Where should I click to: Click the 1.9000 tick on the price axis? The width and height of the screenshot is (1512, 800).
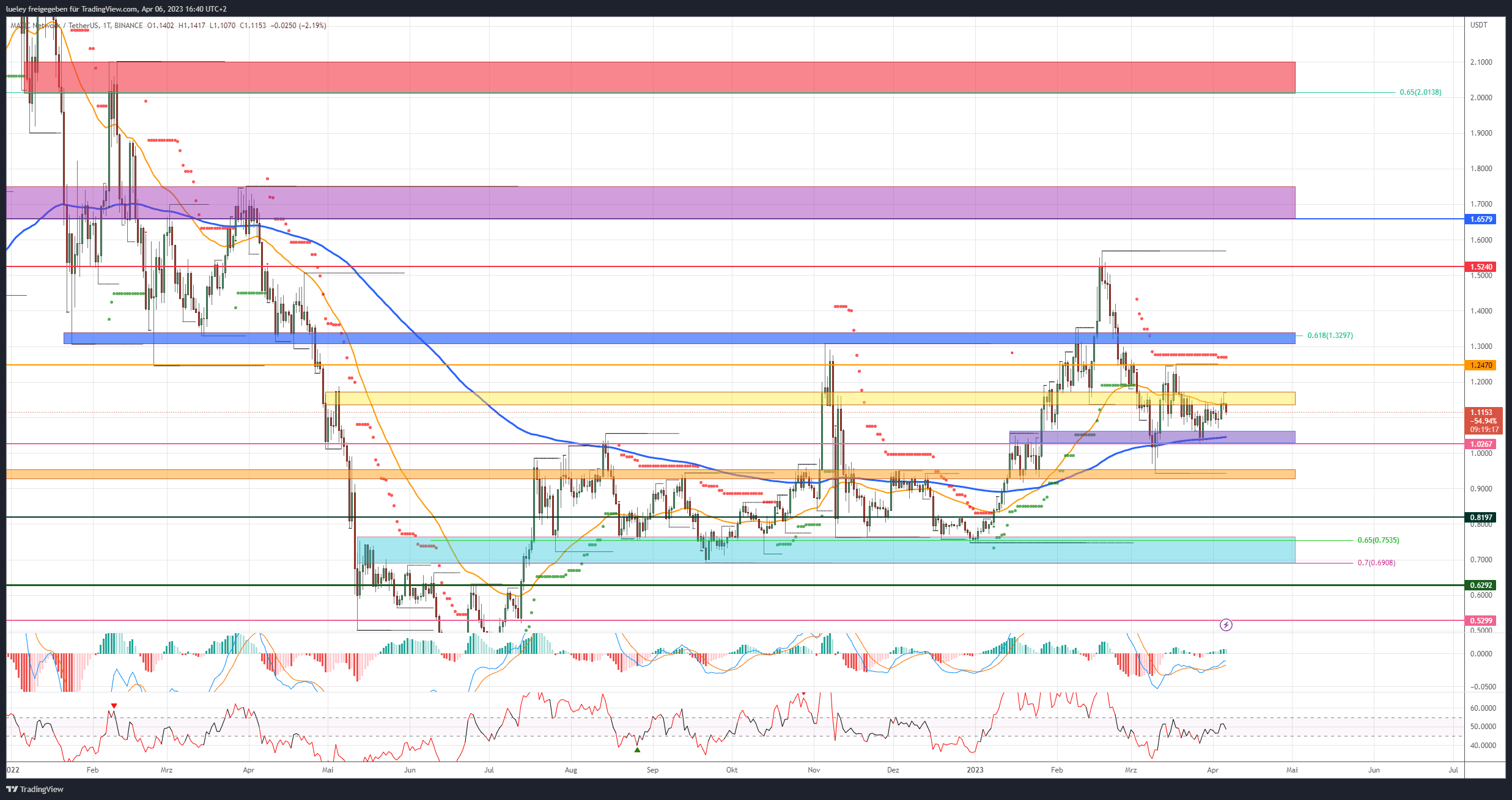pos(1481,133)
